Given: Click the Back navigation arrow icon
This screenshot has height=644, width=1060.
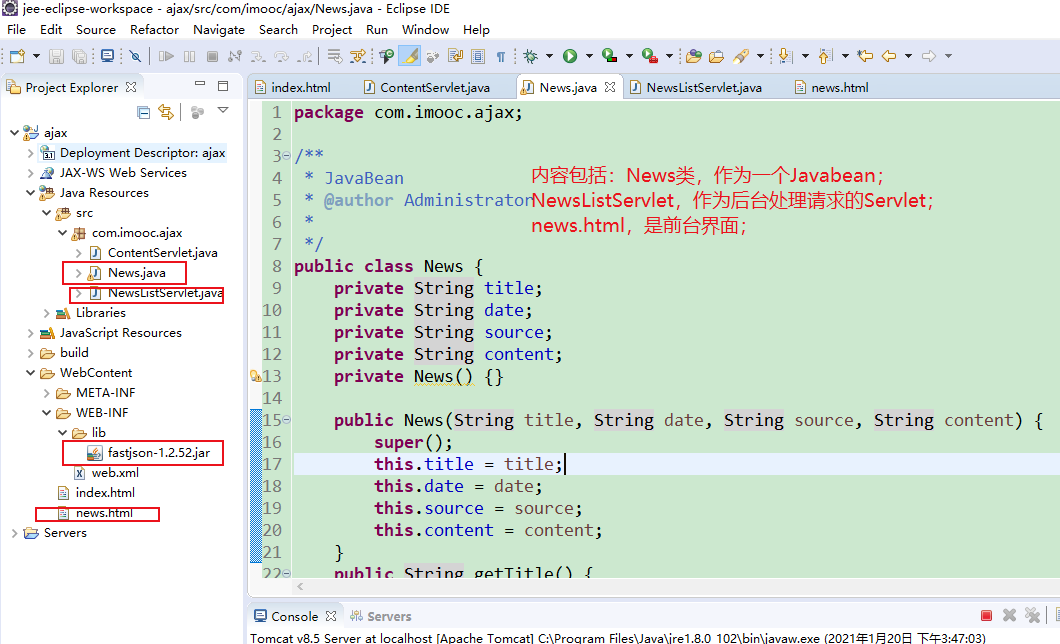Looking at the screenshot, I should (x=889, y=56).
